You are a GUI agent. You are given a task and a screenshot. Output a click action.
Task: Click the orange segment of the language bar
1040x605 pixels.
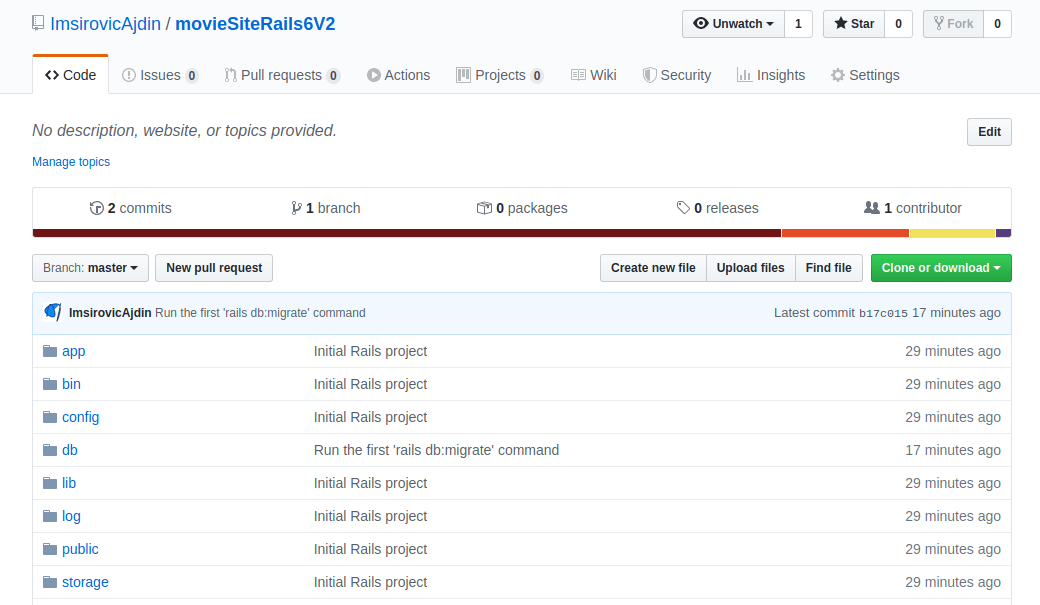pos(846,233)
